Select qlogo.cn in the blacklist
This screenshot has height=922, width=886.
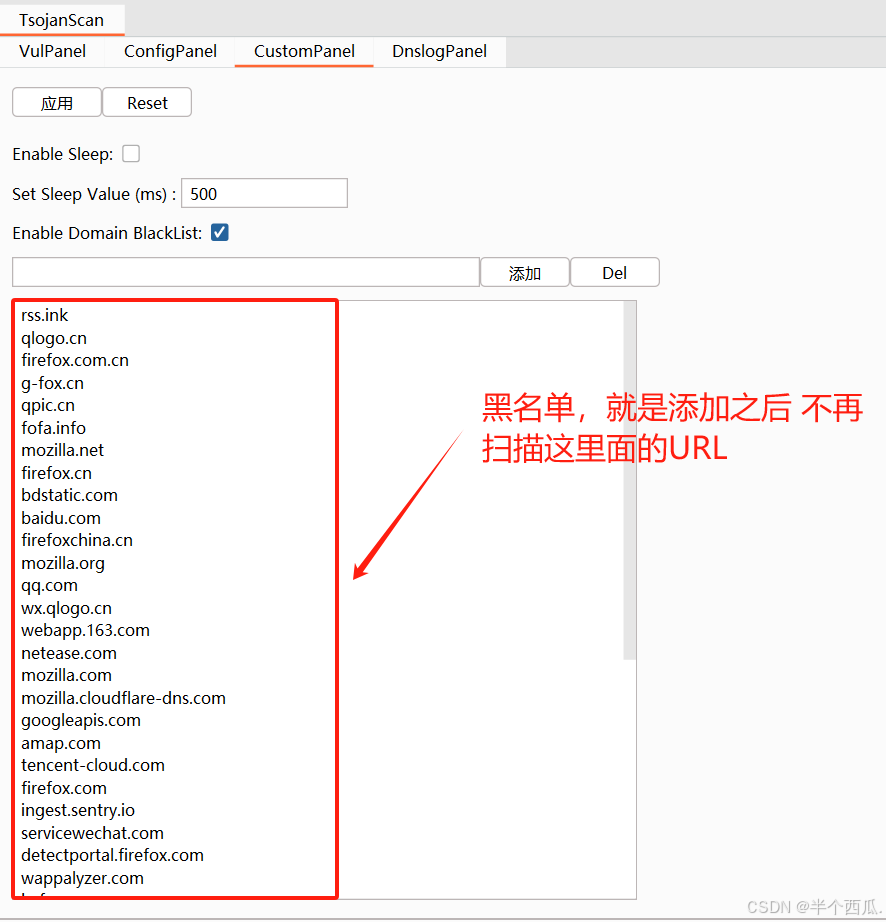click(54, 338)
